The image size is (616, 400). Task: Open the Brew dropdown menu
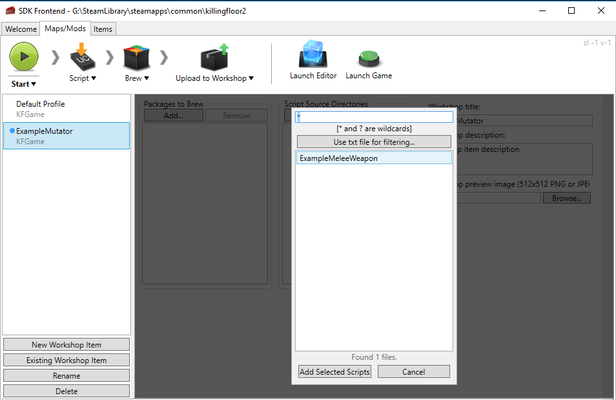tap(147, 78)
